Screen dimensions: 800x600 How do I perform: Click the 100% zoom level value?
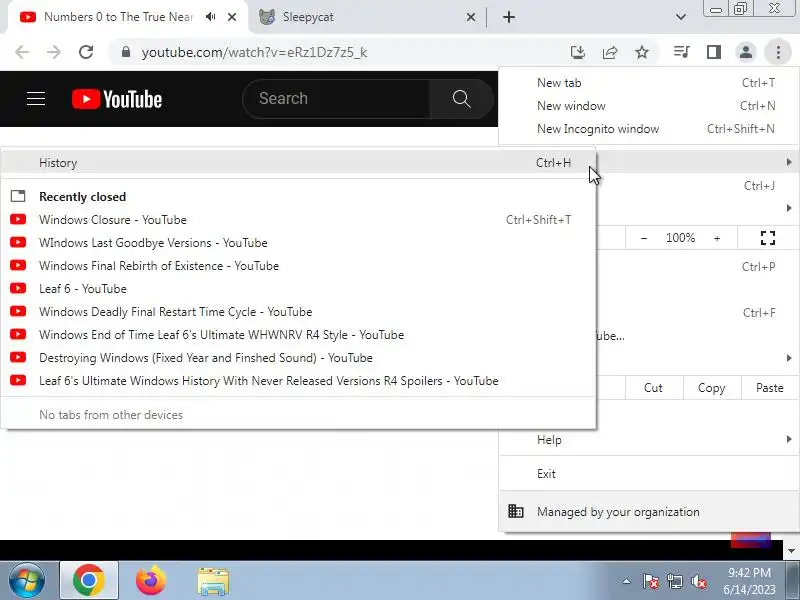(x=680, y=238)
